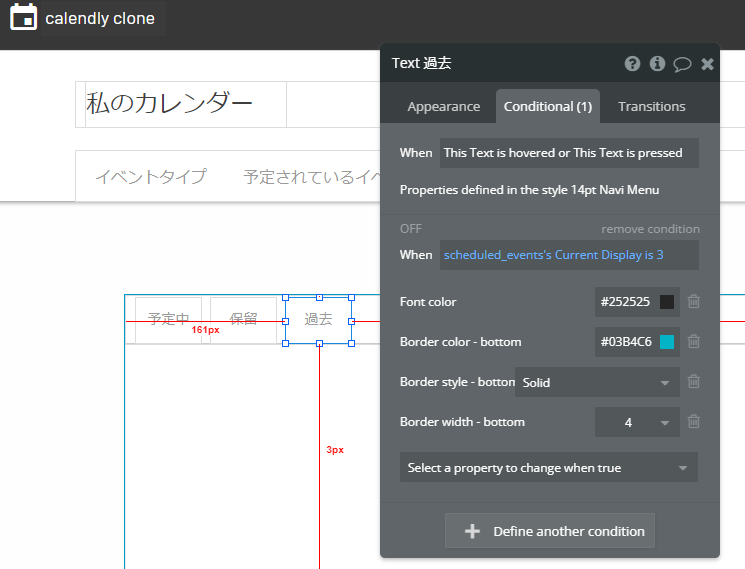Open the help question mark icon
Viewport: 745px width, 569px height.
(632, 63)
